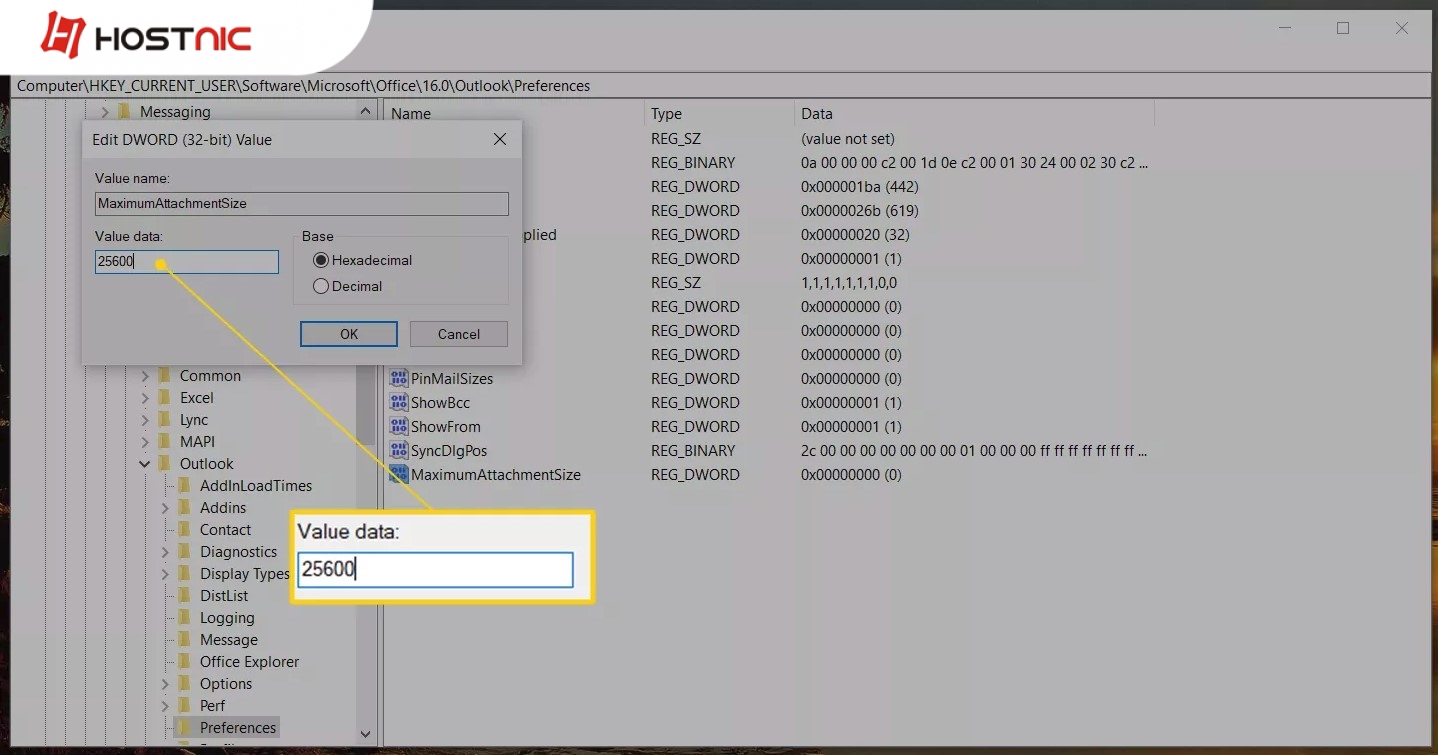Click the Outlook key folder icon
This screenshot has height=755, width=1438.
click(x=166, y=463)
